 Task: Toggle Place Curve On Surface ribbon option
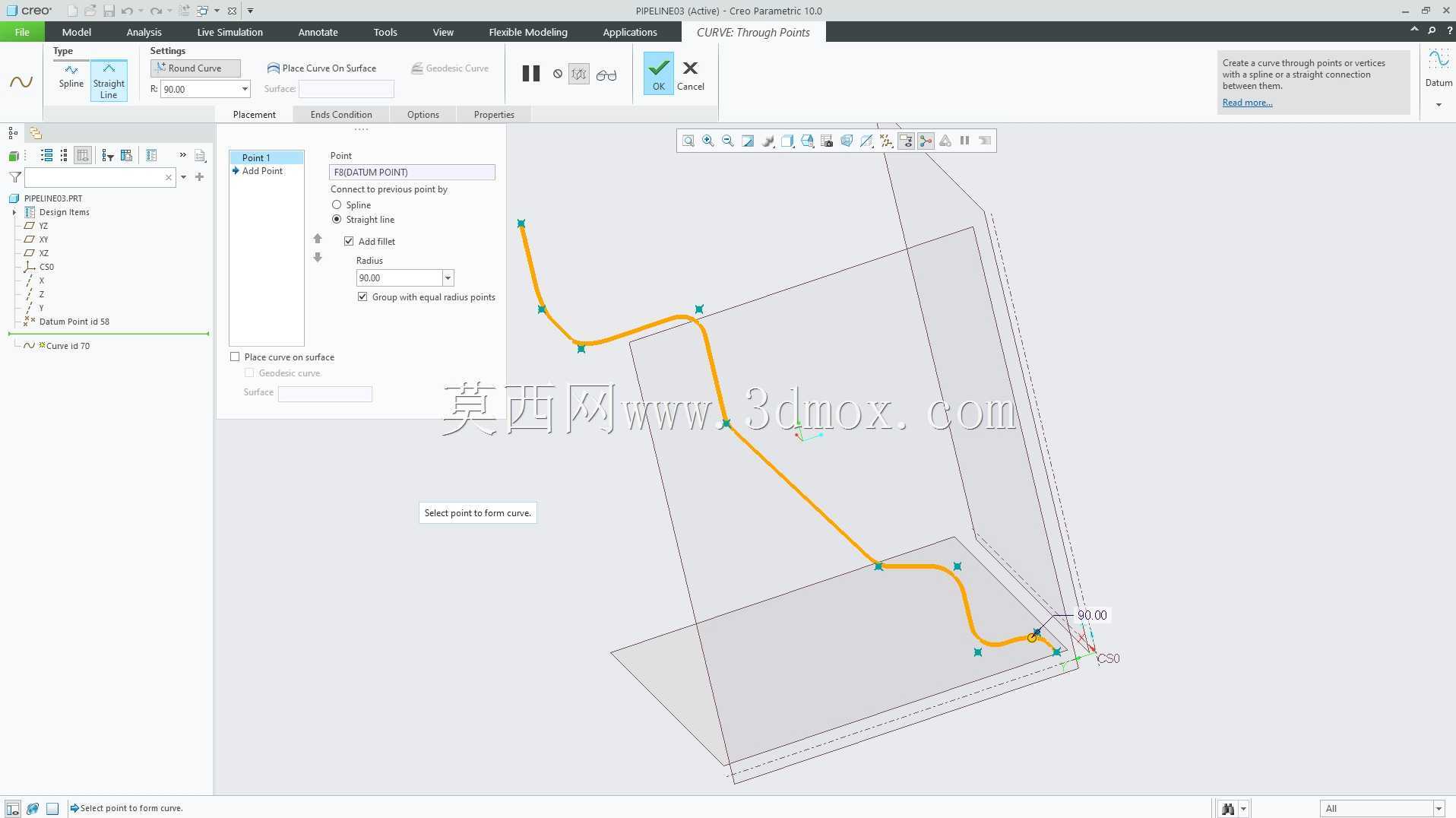tap(321, 68)
